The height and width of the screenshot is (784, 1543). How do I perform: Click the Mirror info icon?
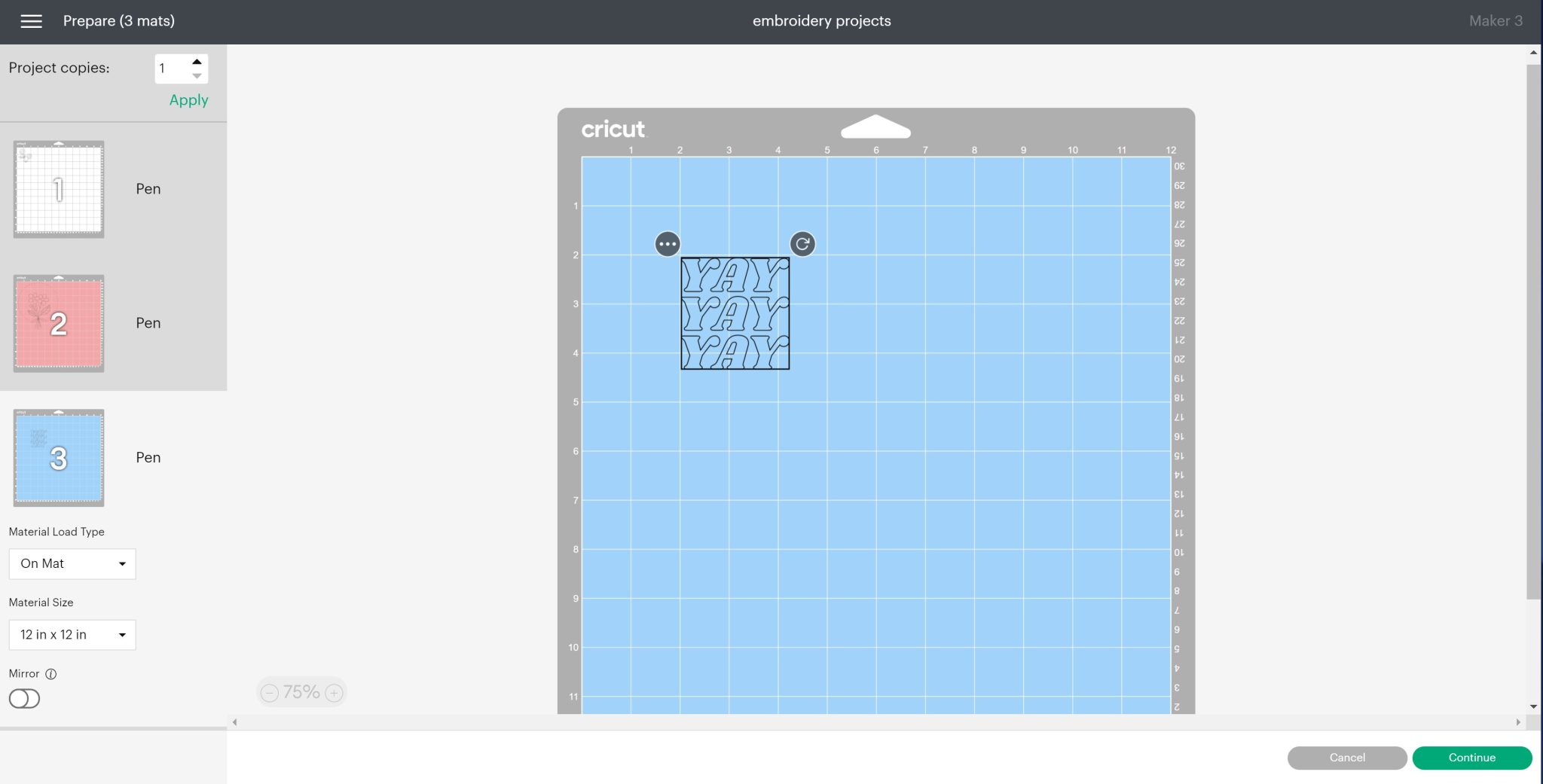[51, 674]
